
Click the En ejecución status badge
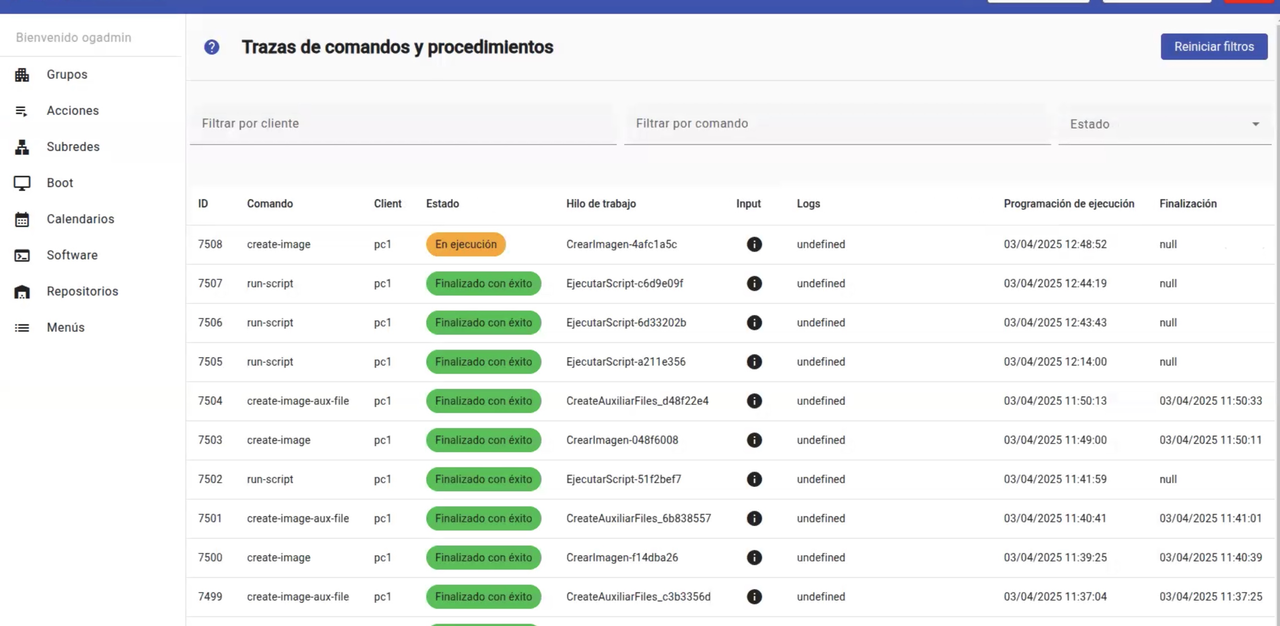[x=466, y=244]
